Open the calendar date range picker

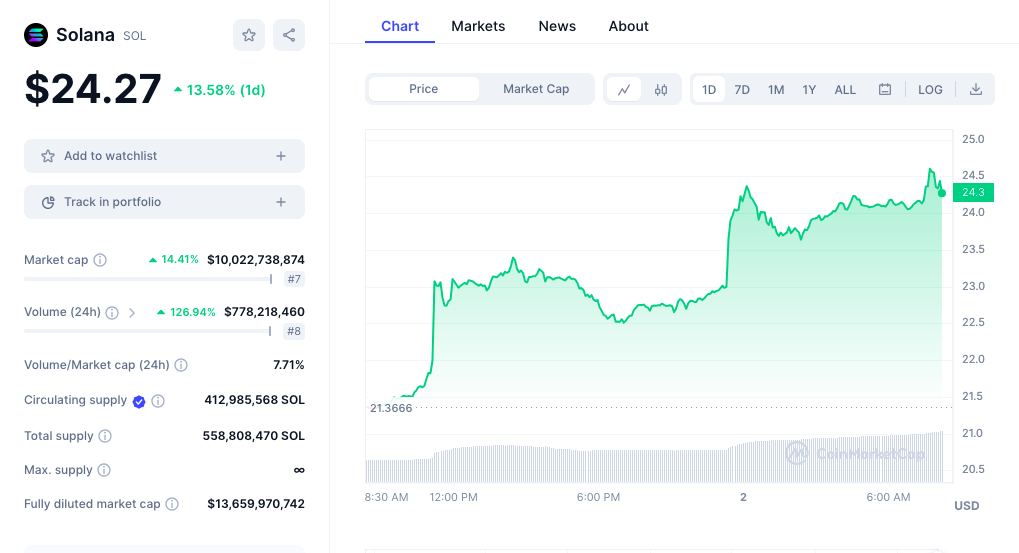coord(884,90)
